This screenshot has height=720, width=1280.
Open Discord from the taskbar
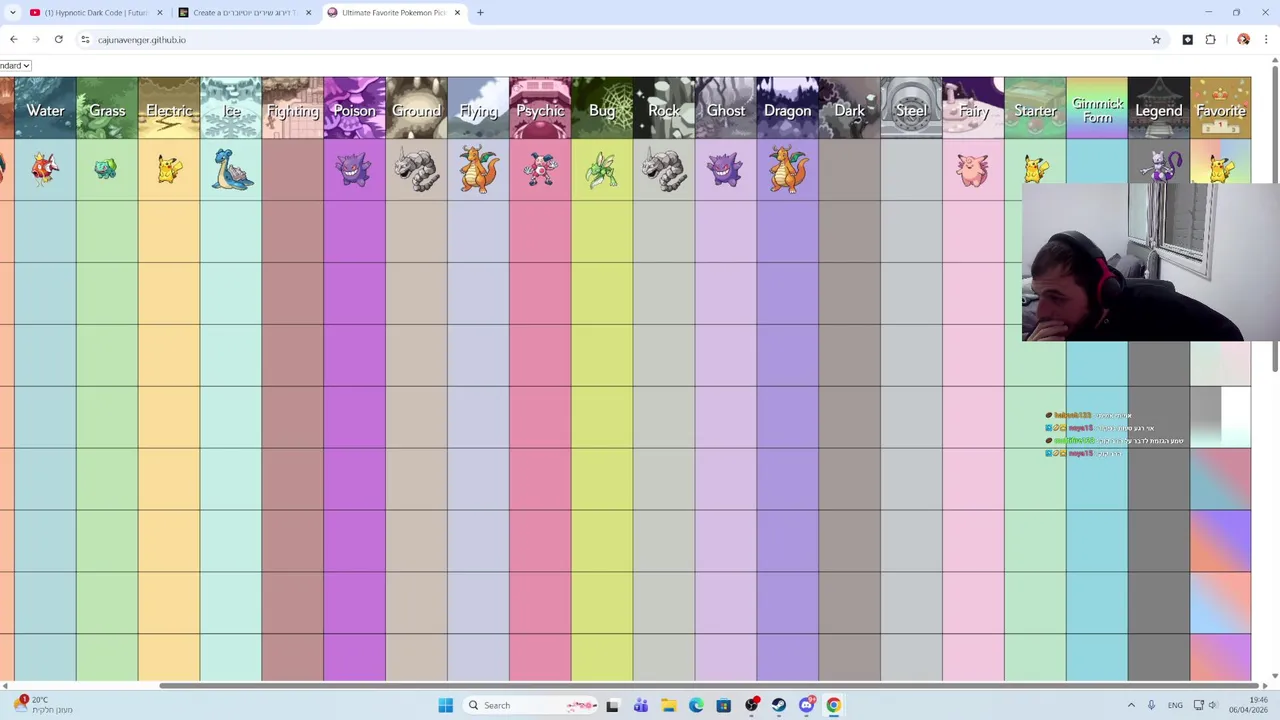806,705
